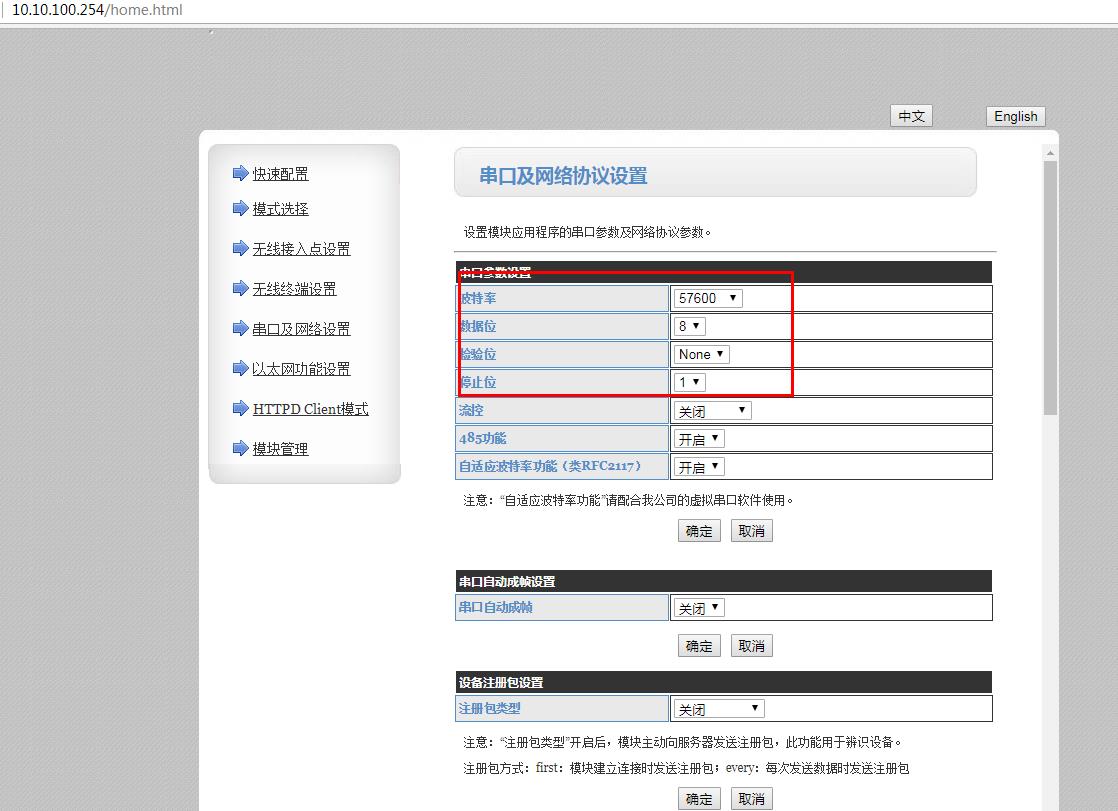
Task: Toggle the 485功能 dropdown setting
Action: (698, 439)
